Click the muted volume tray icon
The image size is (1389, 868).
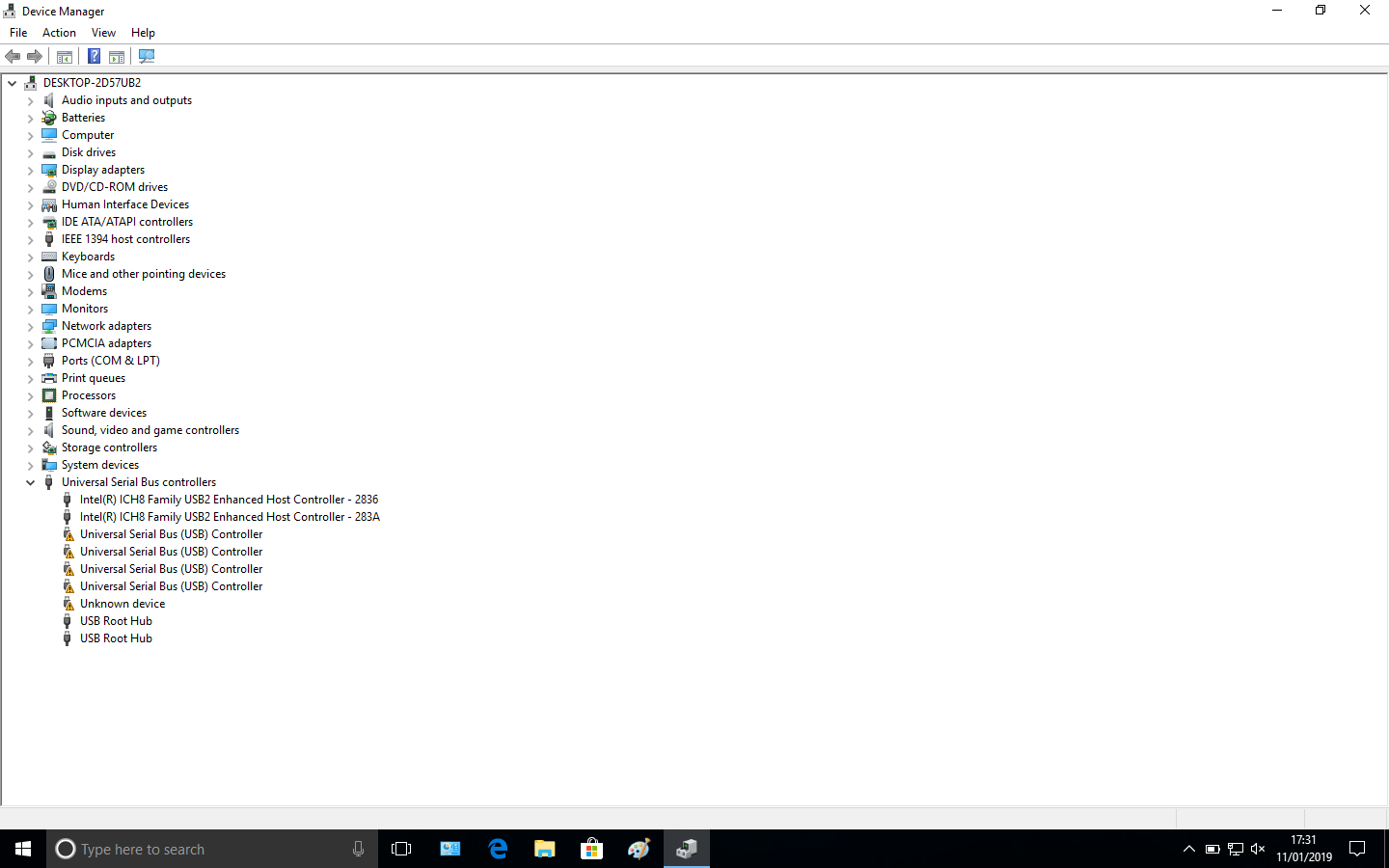click(1258, 849)
